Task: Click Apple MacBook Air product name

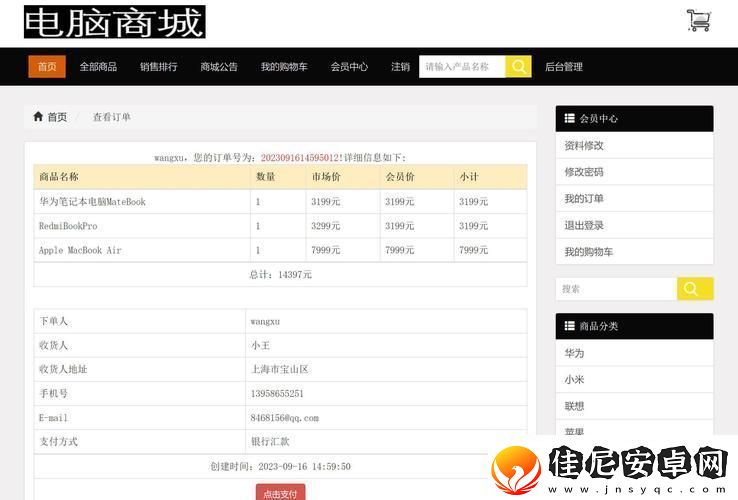Action: point(80,250)
